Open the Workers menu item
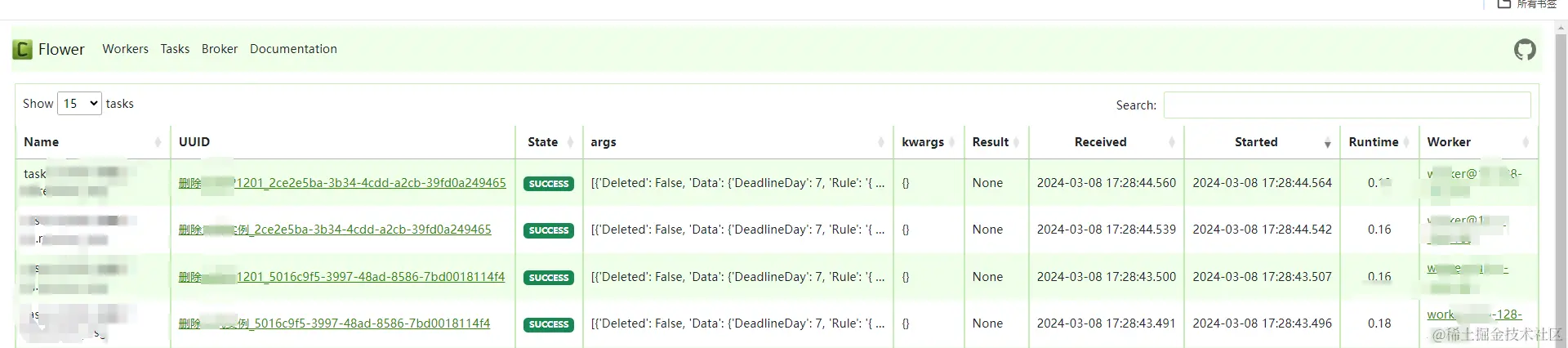 pos(125,49)
